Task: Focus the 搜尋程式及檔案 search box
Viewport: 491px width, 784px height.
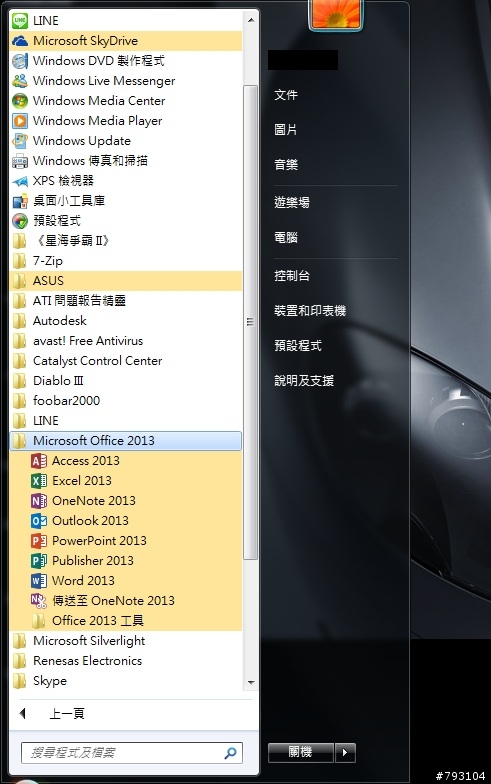Action: click(132, 752)
